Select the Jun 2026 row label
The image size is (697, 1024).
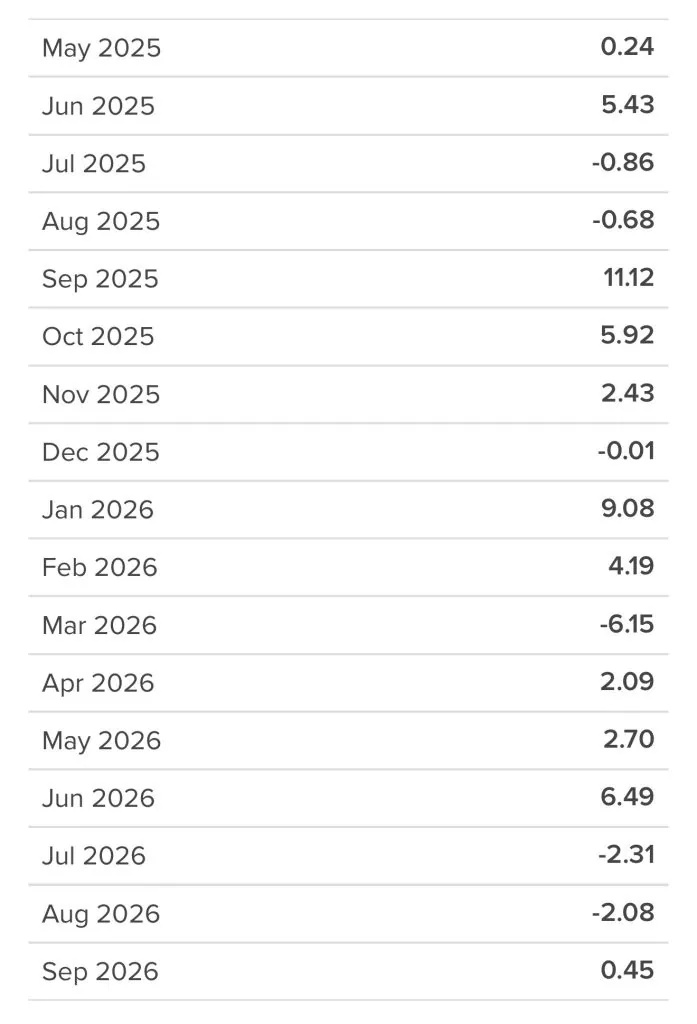tap(99, 798)
